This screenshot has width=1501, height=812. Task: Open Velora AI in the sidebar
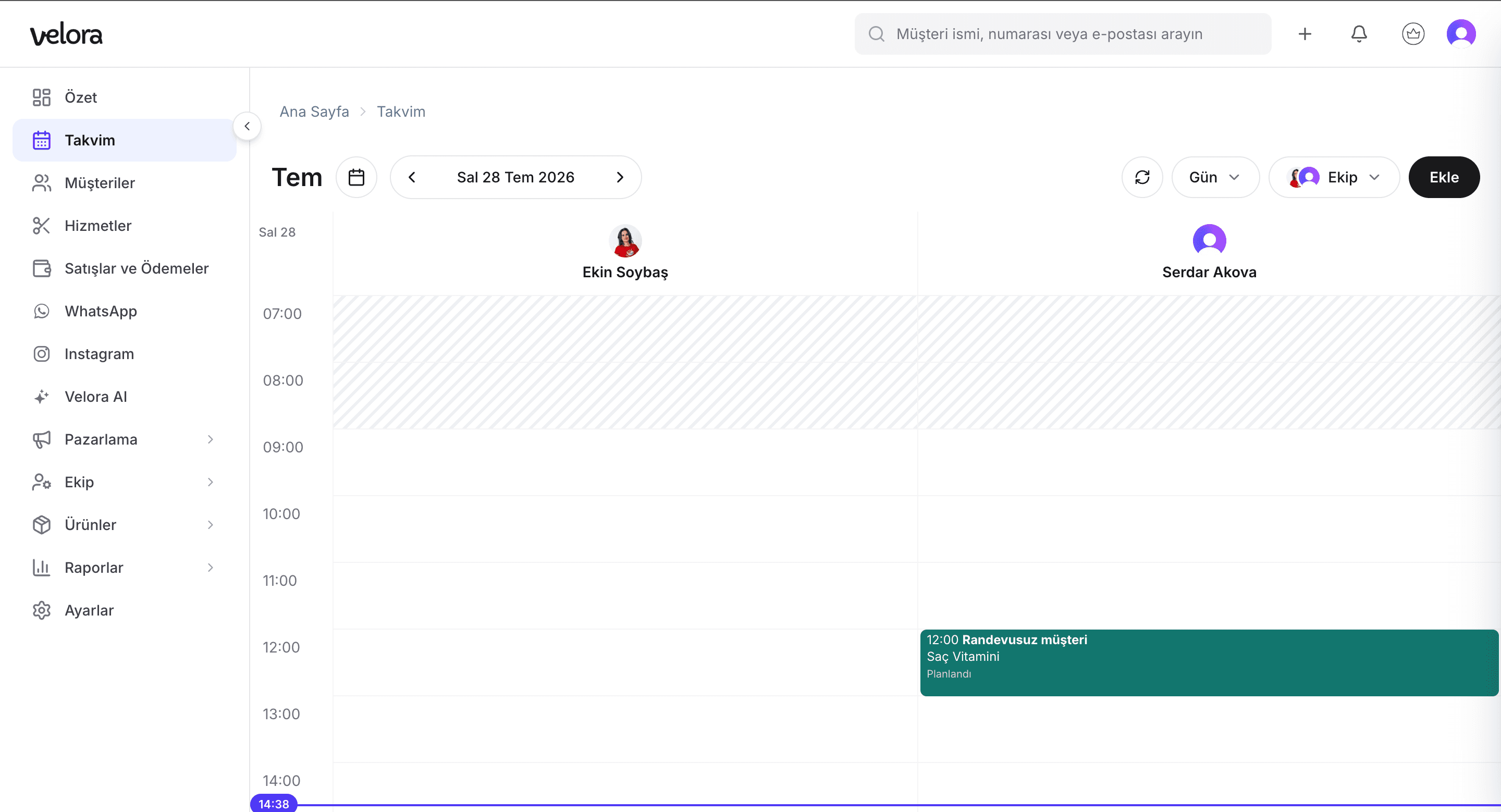pos(124,397)
